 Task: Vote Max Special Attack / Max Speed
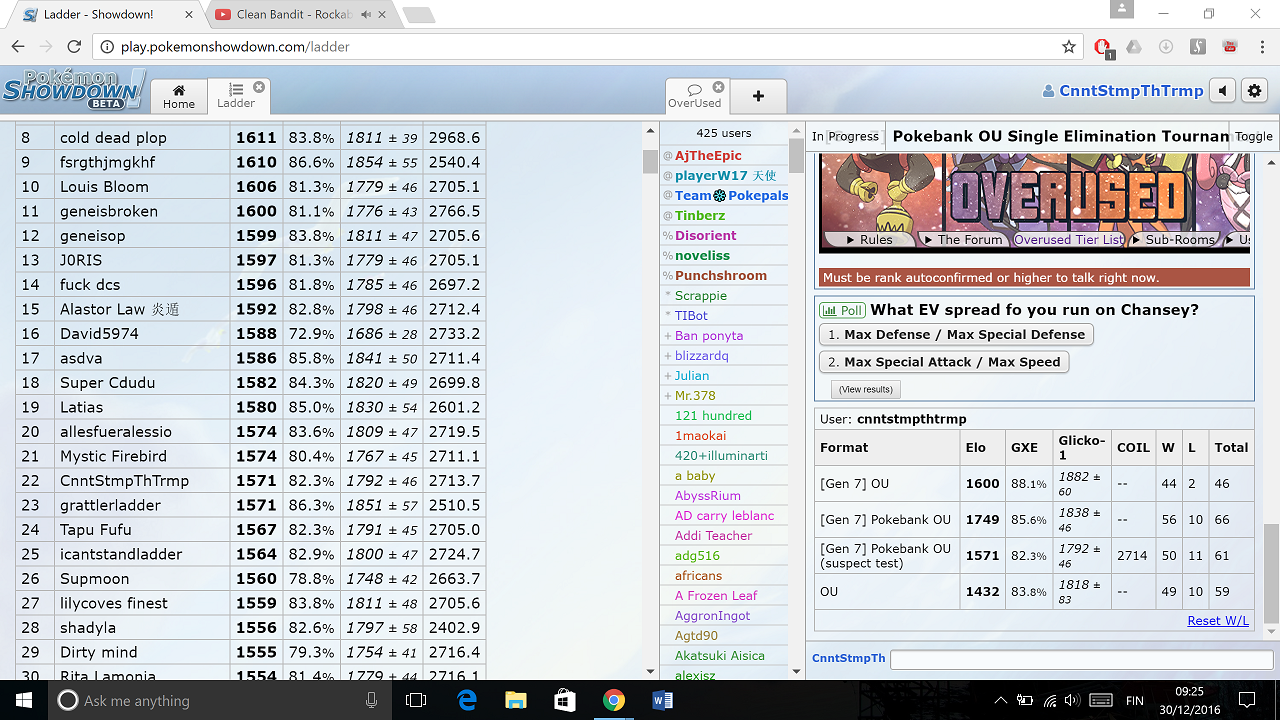click(944, 362)
